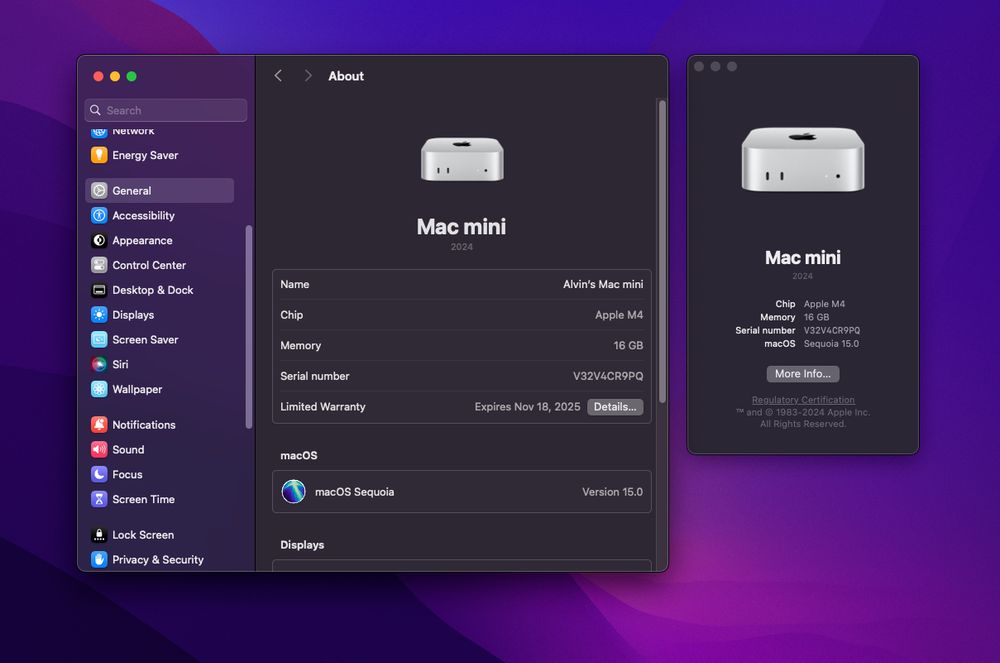Select the General gear icon
The width and height of the screenshot is (1000, 663).
point(99,191)
